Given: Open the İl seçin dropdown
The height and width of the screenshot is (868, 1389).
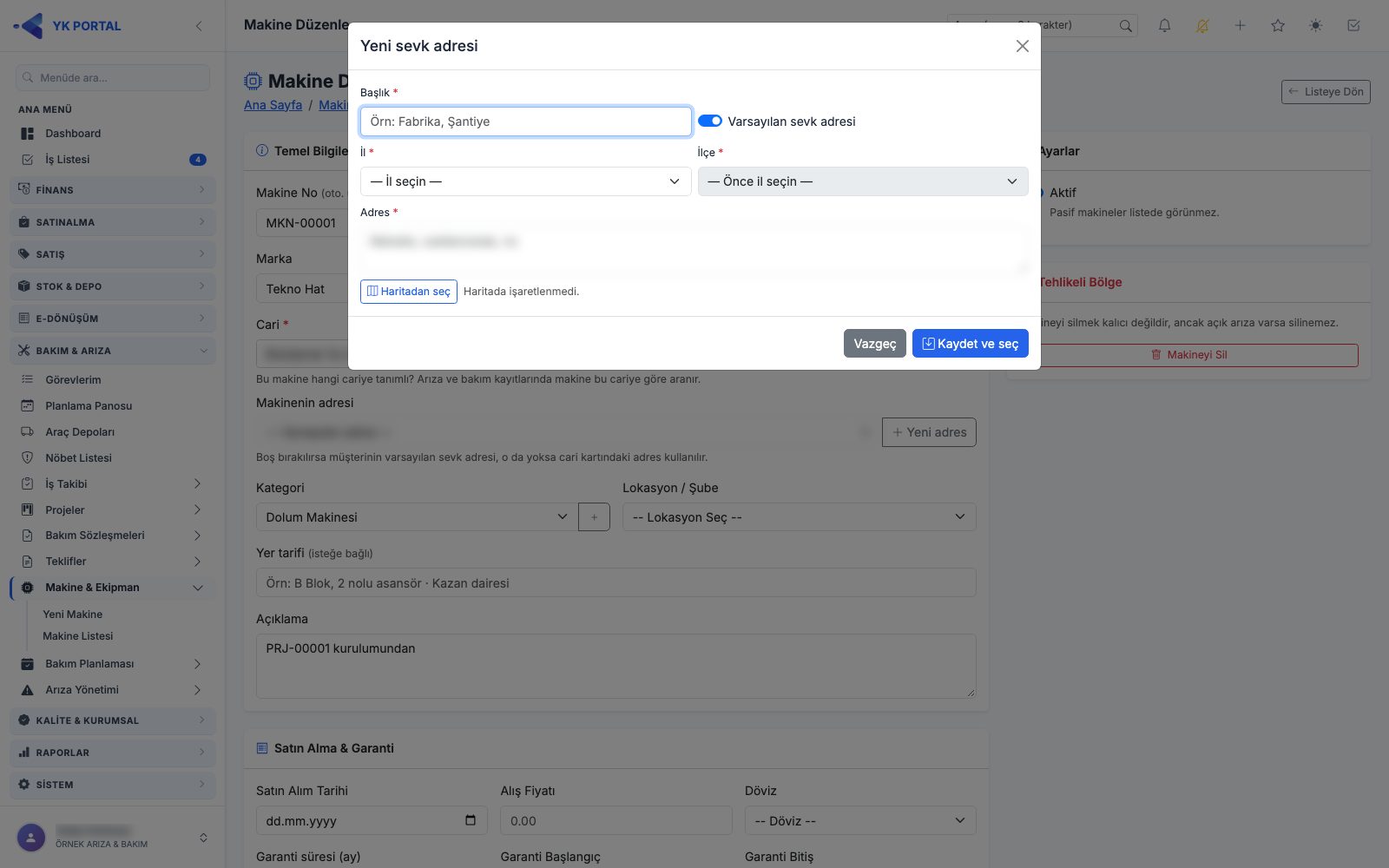Looking at the screenshot, I should coord(525,181).
